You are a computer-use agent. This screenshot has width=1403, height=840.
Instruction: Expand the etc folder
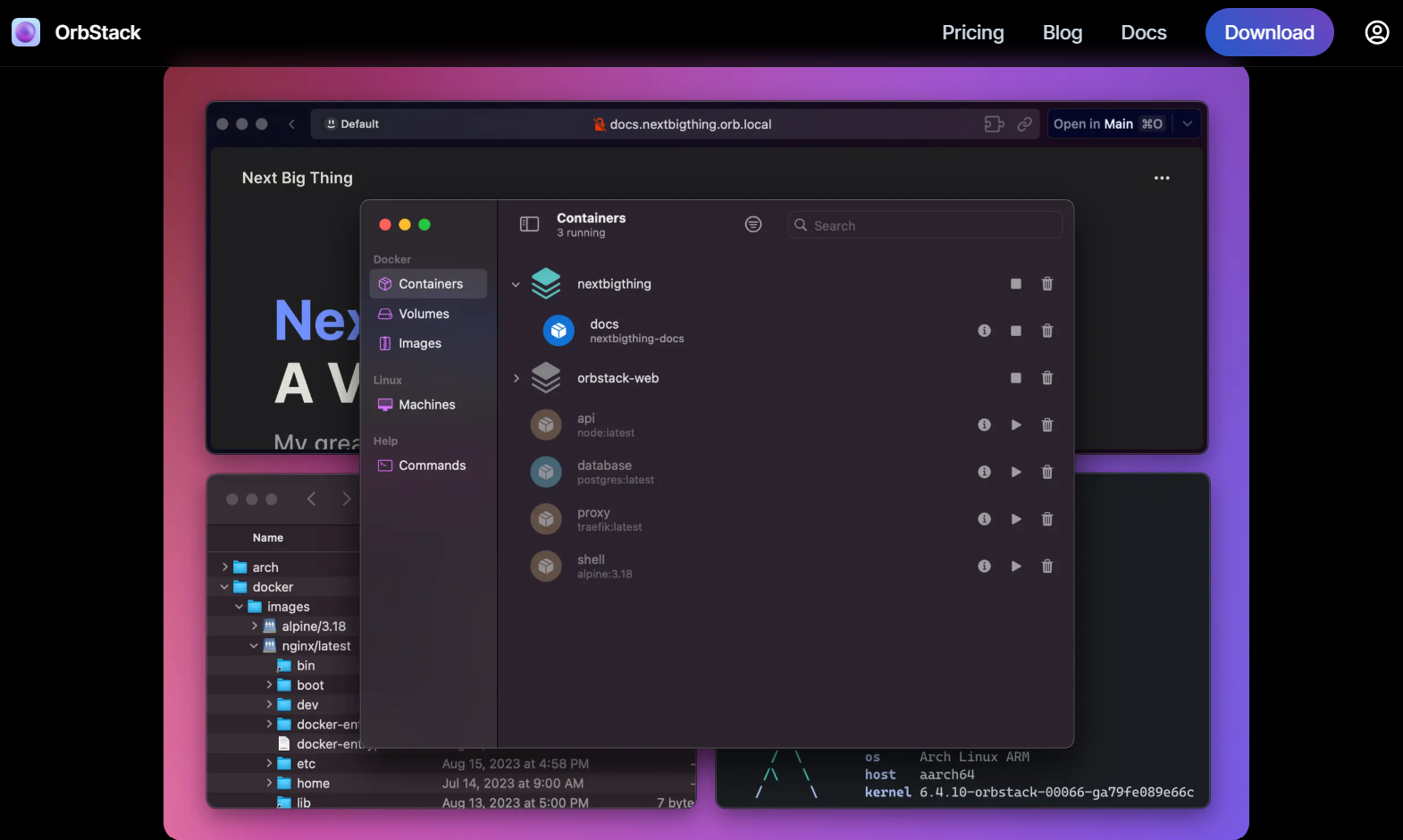(x=269, y=764)
